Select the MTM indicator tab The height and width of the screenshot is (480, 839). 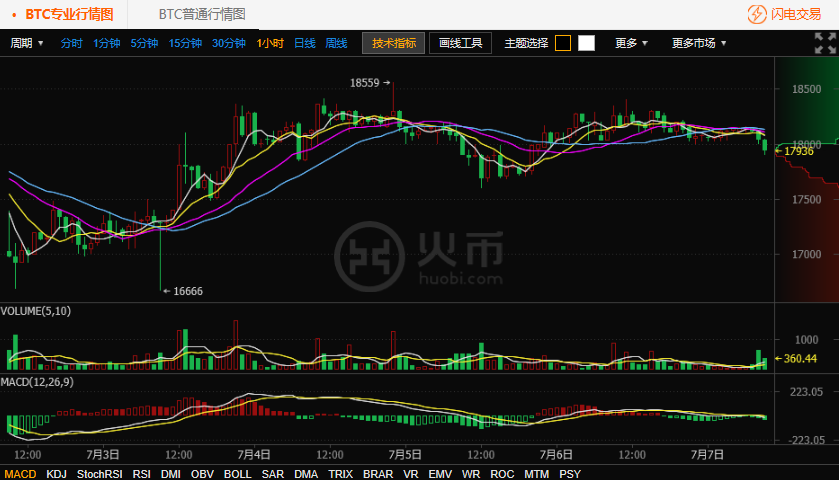point(537,474)
